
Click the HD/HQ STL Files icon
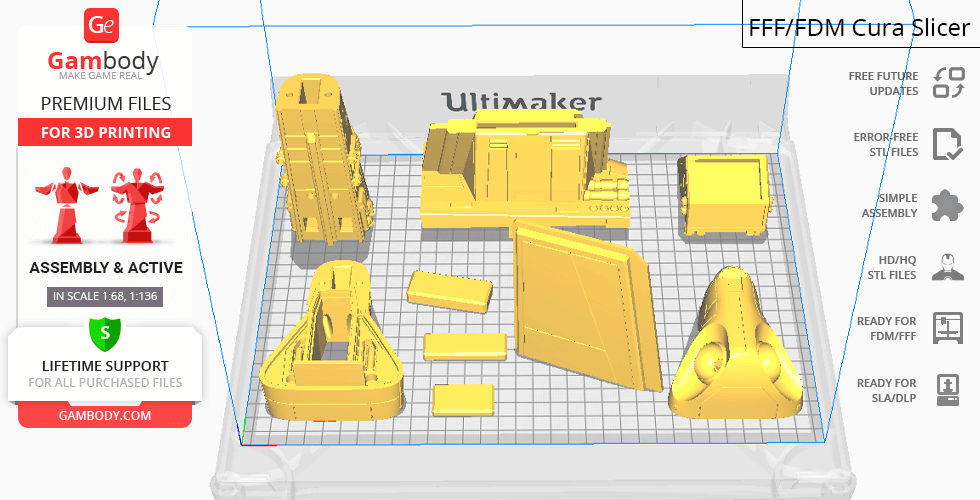pyautogui.click(x=947, y=267)
